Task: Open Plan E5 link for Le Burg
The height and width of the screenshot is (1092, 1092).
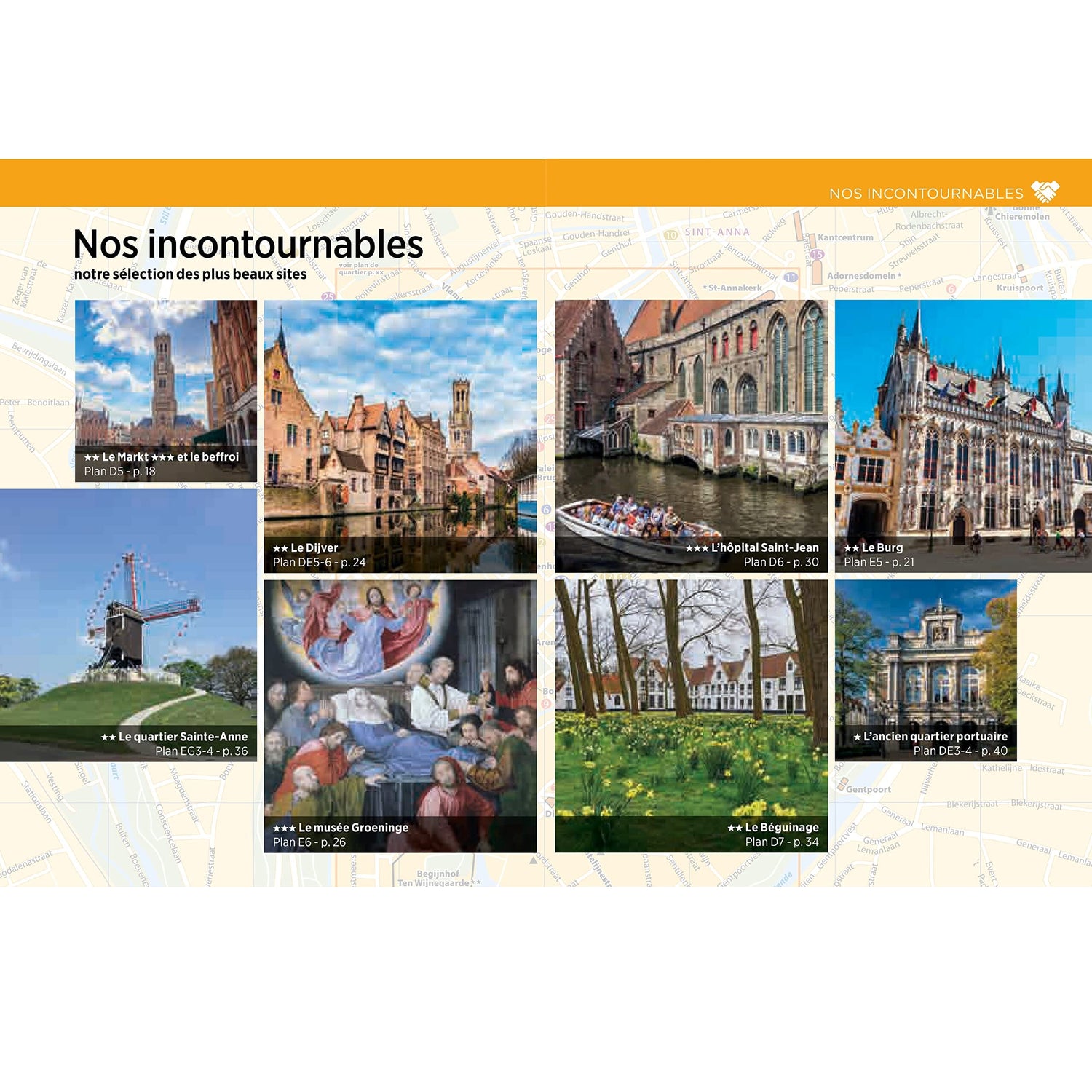Action: coord(866,561)
